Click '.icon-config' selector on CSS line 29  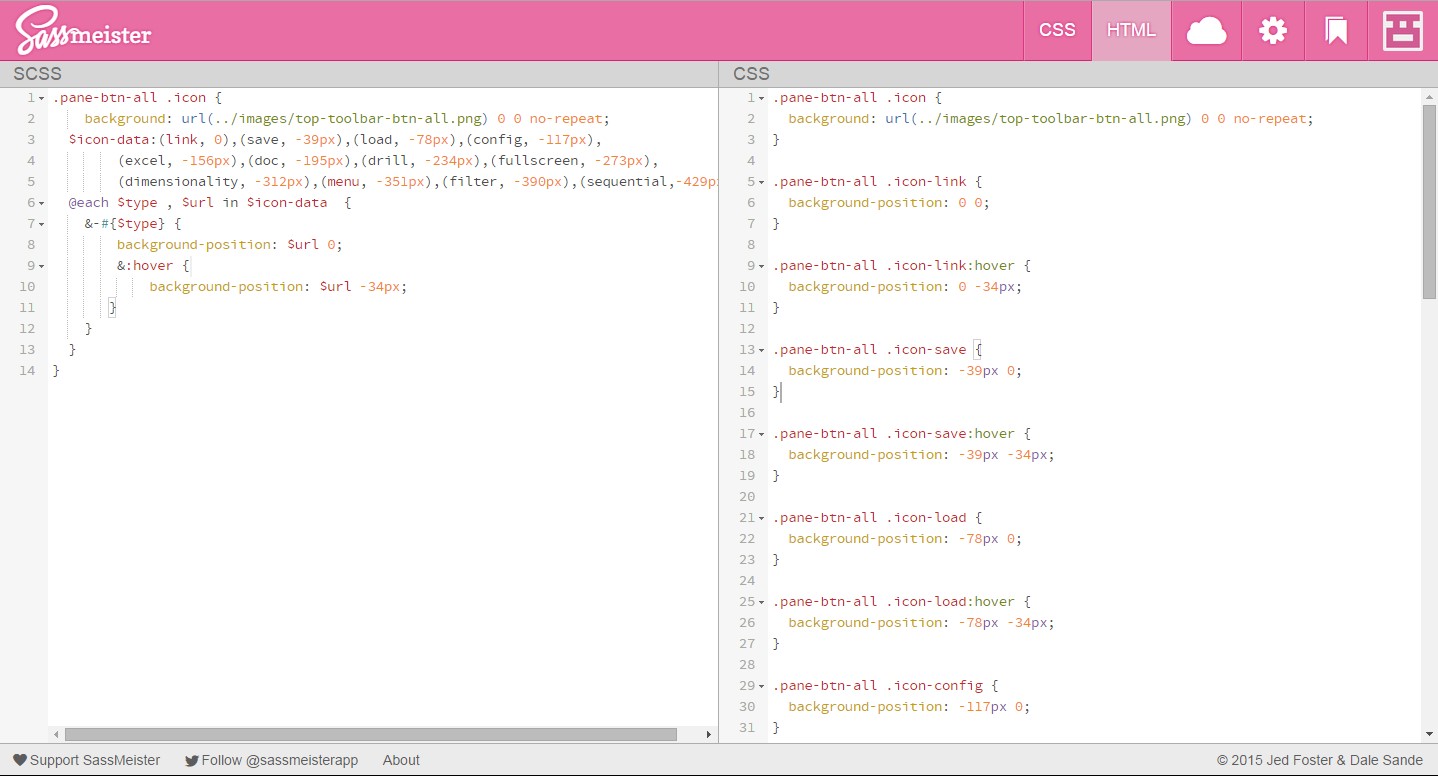934,686
